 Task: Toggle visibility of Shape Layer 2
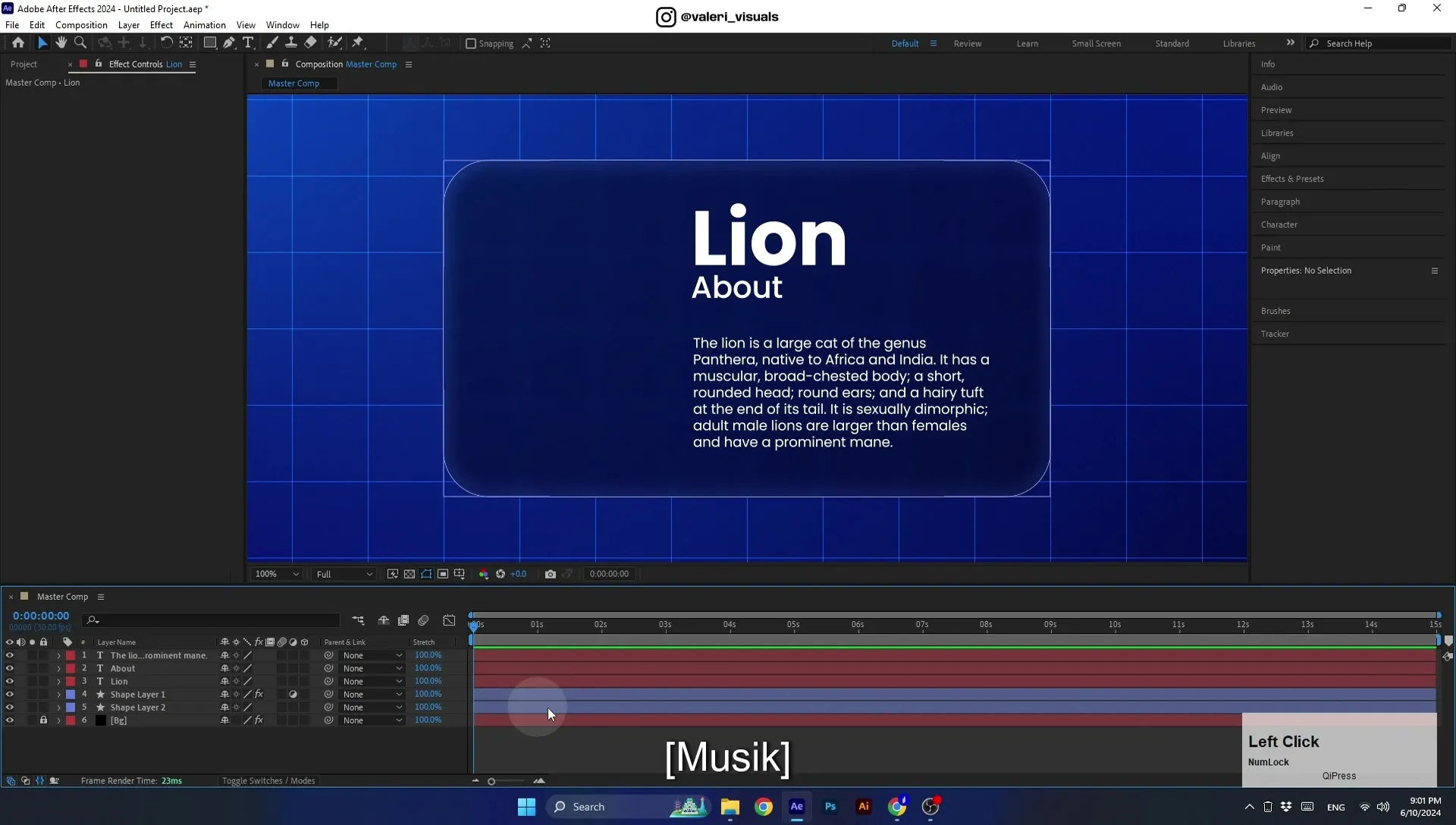(x=9, y=707)
